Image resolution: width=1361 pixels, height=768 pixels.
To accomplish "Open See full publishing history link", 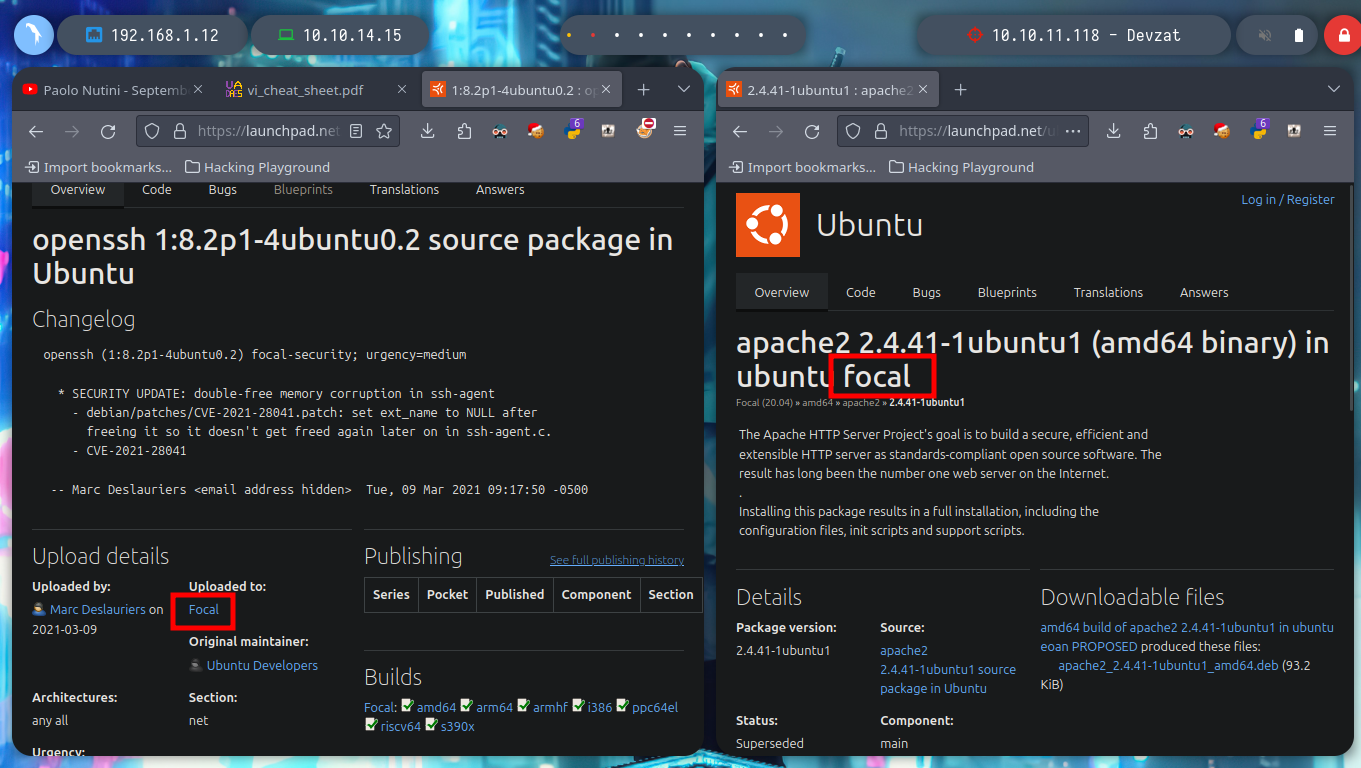I will pyautogui.click(x=617, y=560).
